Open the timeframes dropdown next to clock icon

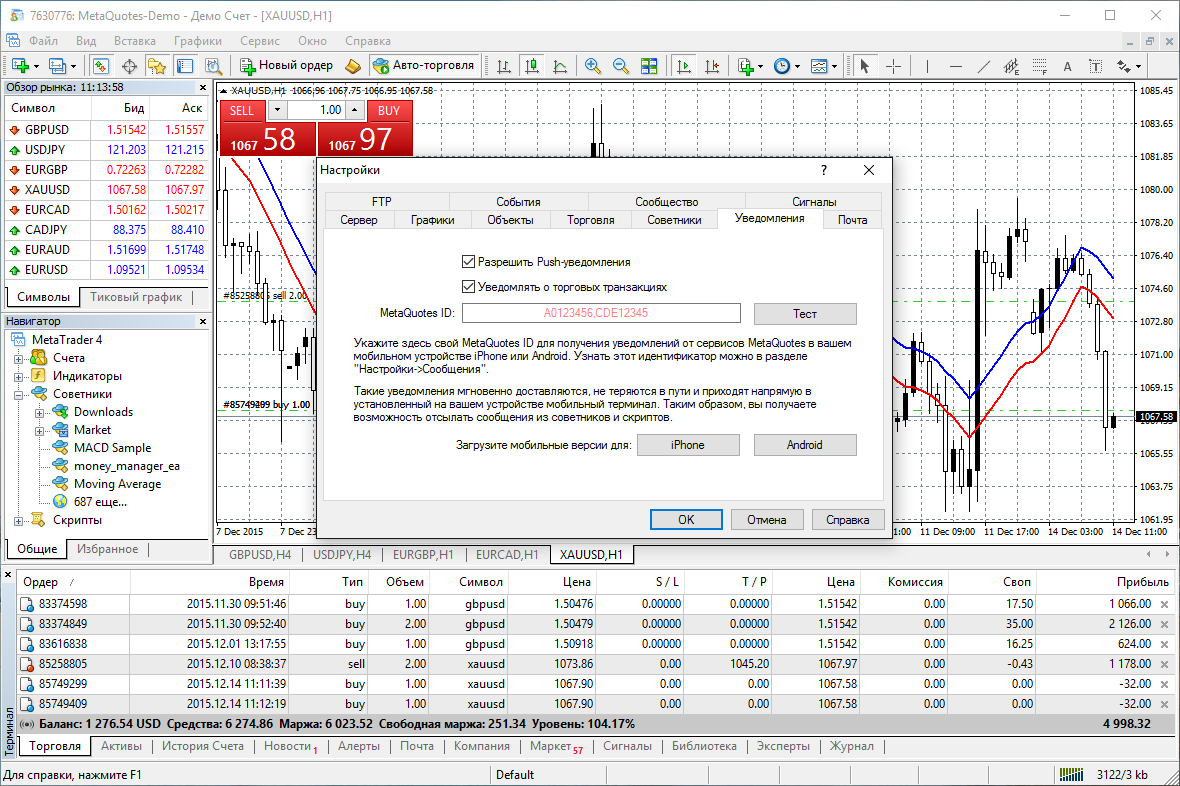[796, 66]
